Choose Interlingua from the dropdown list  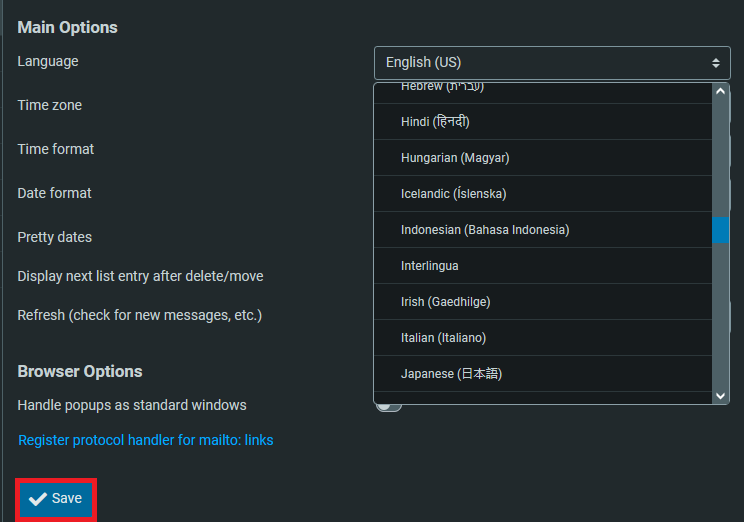[430, 266]
